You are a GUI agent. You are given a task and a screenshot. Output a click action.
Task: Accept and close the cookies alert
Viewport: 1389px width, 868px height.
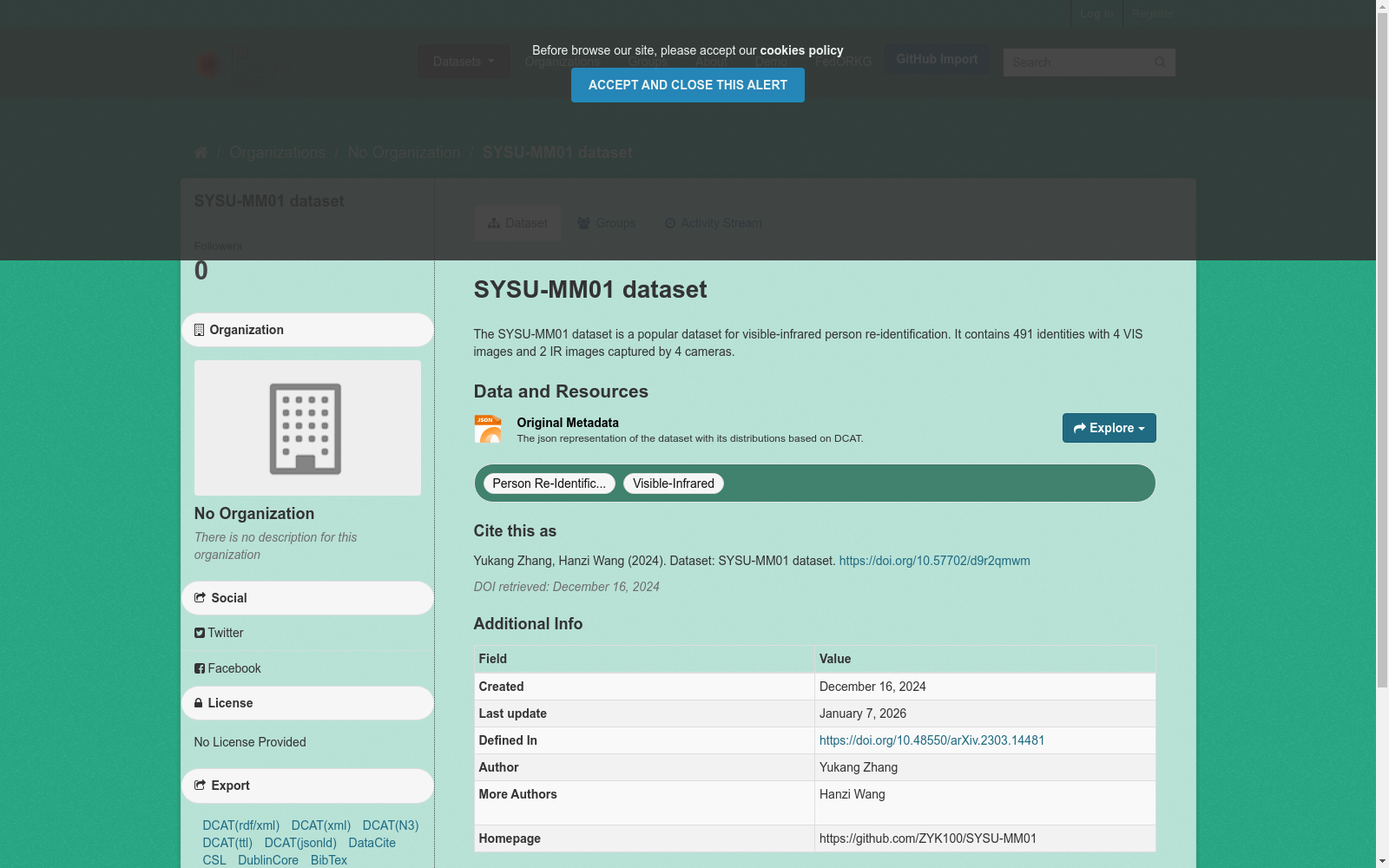click(688, 85)
